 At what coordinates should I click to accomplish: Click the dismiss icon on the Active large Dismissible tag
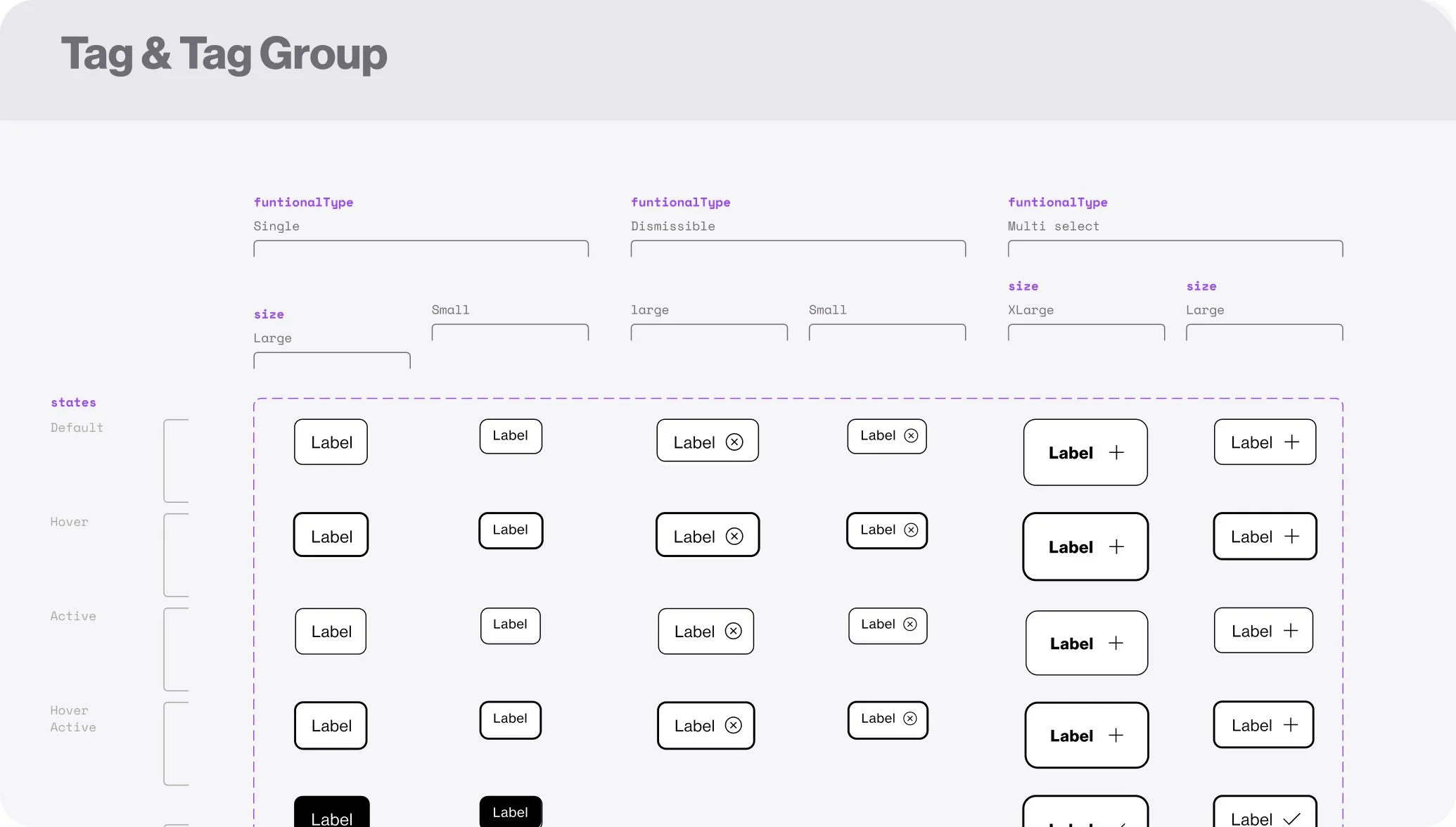pos(734,632)
